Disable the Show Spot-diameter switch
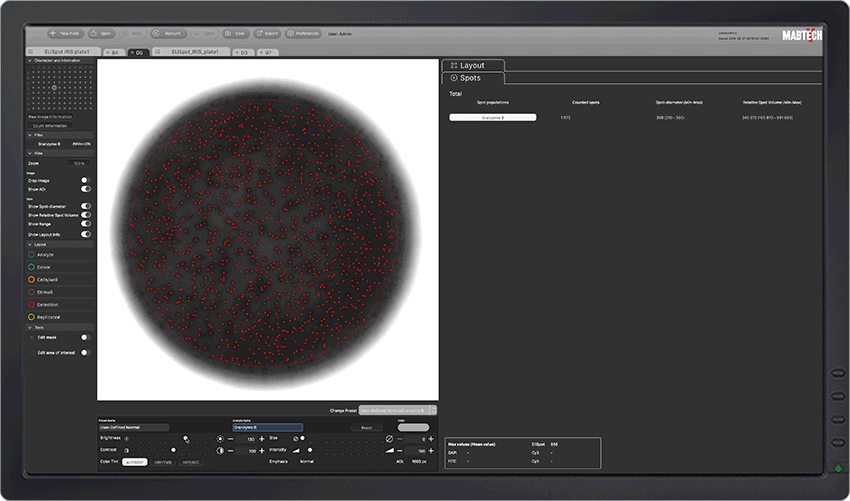Screen dimensions: 850x501 point(85,206)
